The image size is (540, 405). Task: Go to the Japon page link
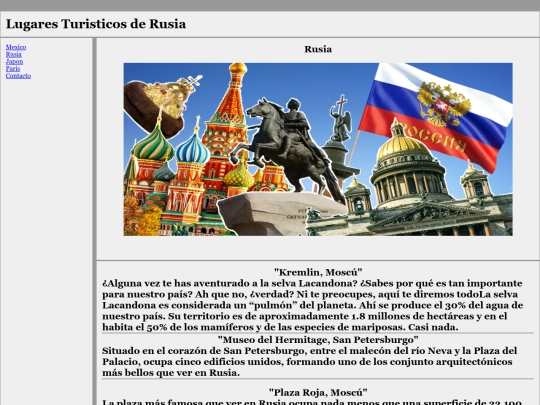tap(14, 62)
